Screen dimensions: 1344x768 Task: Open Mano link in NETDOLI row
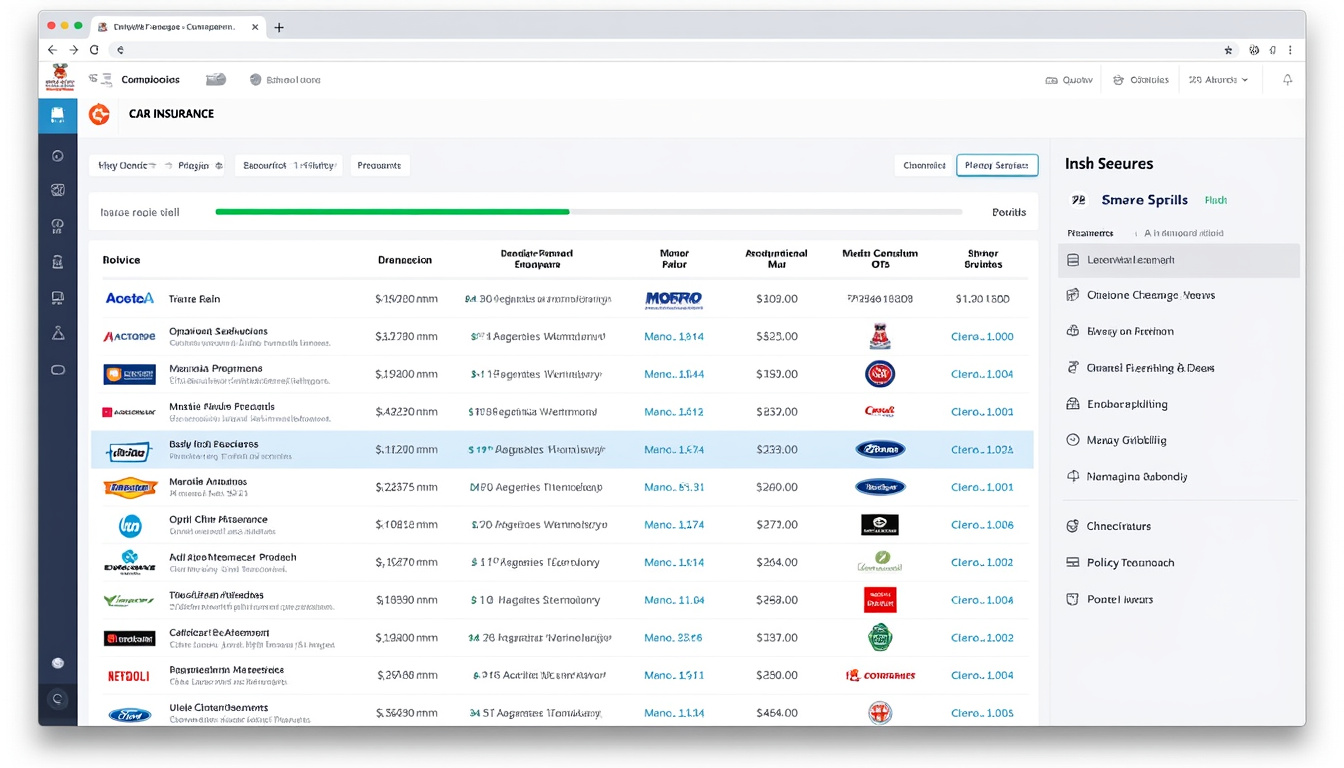674,676
